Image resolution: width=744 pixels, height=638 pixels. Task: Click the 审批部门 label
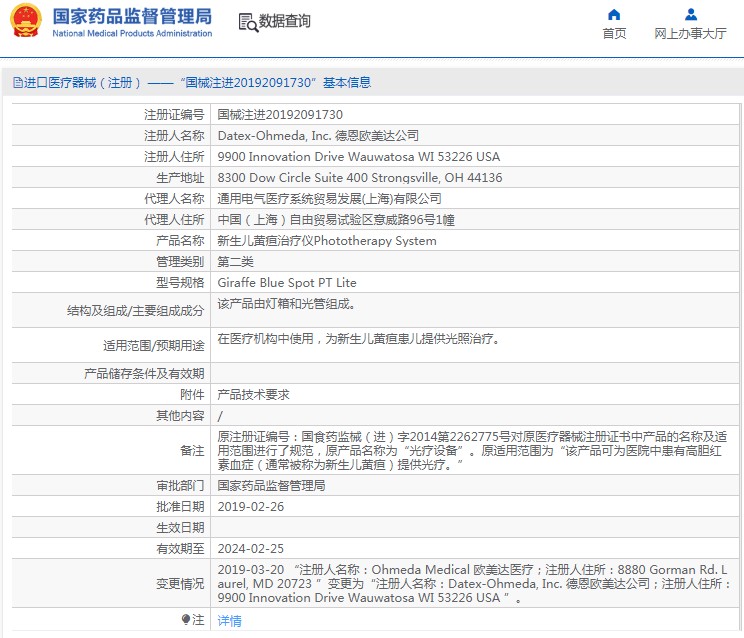[180, 486]
